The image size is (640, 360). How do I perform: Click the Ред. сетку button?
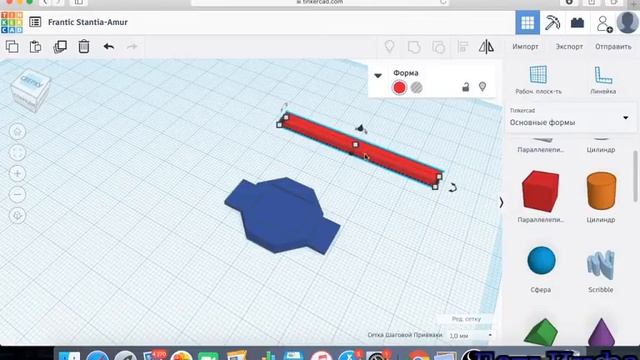pyautogui.click(x=467, y=319)
